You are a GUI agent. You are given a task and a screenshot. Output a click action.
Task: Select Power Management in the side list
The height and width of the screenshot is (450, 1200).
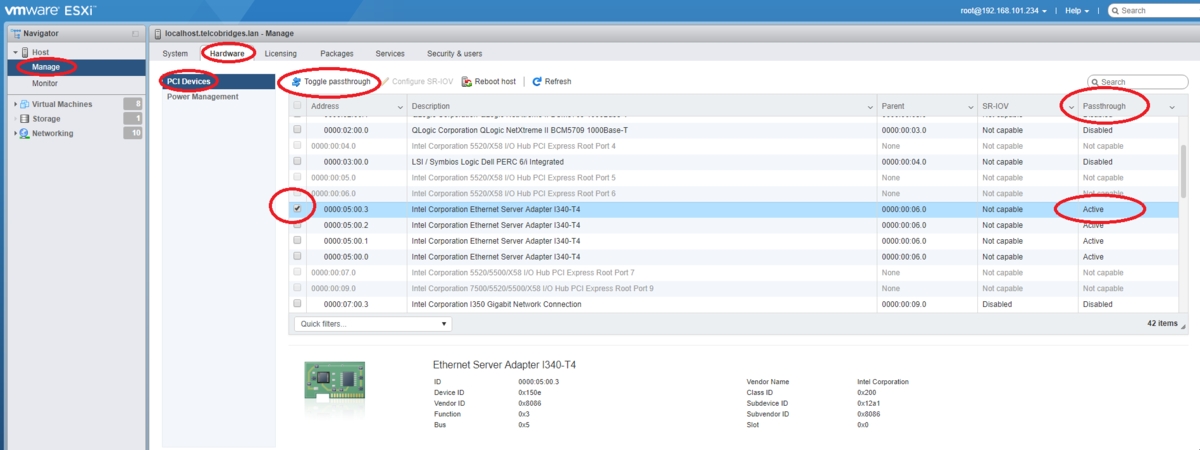(202, 97)
